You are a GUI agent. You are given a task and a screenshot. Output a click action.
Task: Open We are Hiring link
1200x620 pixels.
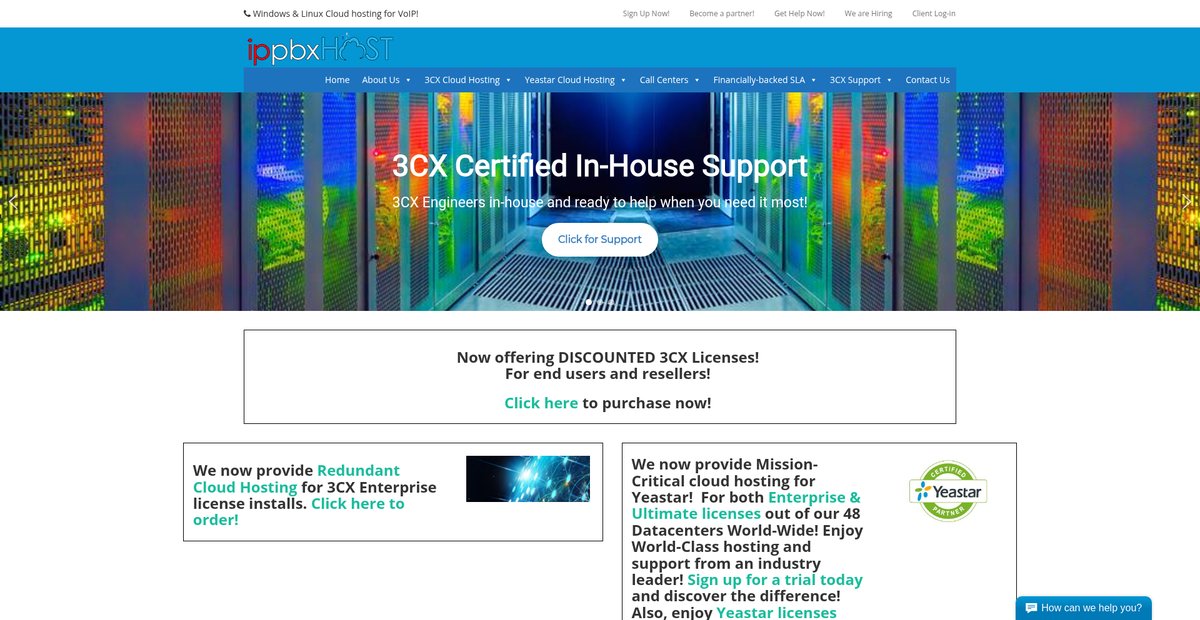point(868,14)
